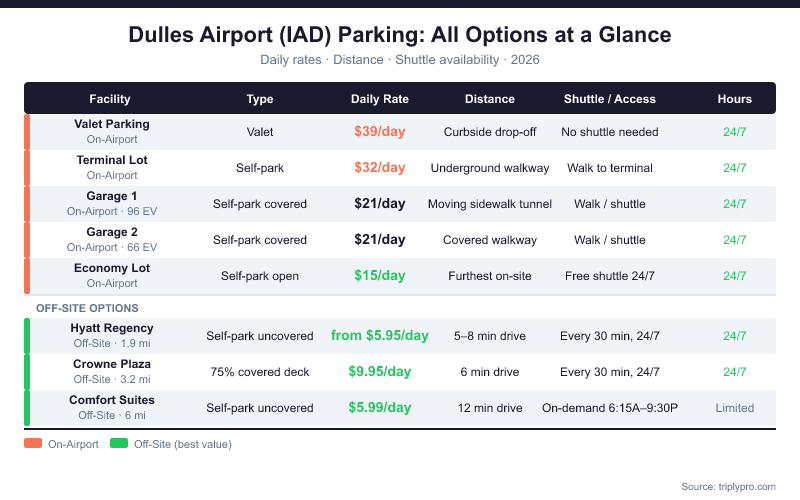Click the Hours column header
Viewport: 800px width, 500px height.
coord(735,99)
